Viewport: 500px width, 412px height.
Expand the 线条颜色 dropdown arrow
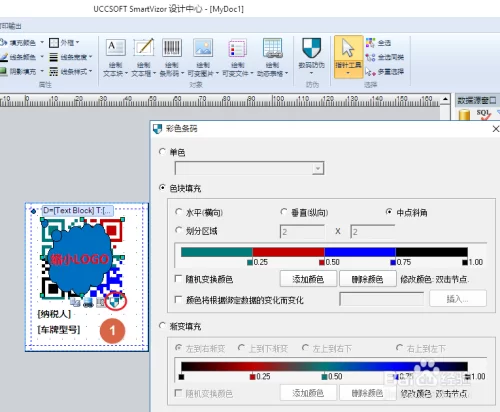(x=42, y=57)
